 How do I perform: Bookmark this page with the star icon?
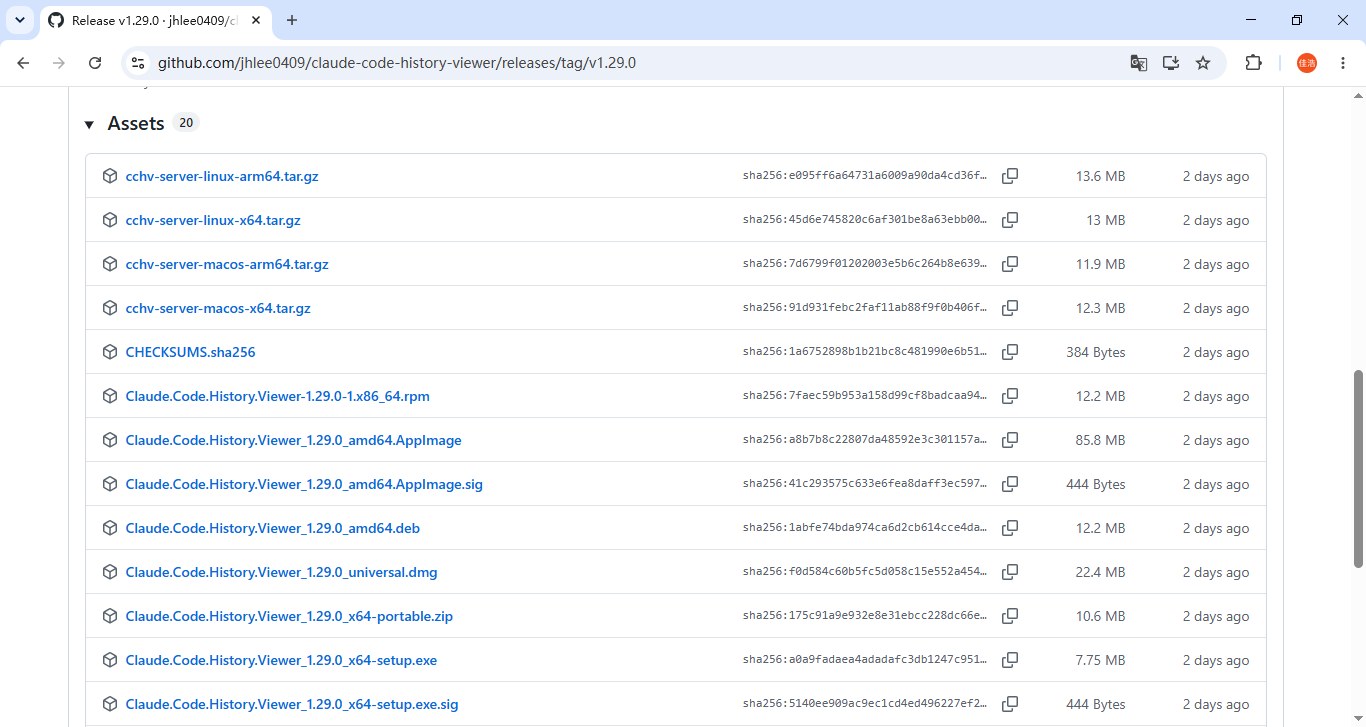[1203, 63]
